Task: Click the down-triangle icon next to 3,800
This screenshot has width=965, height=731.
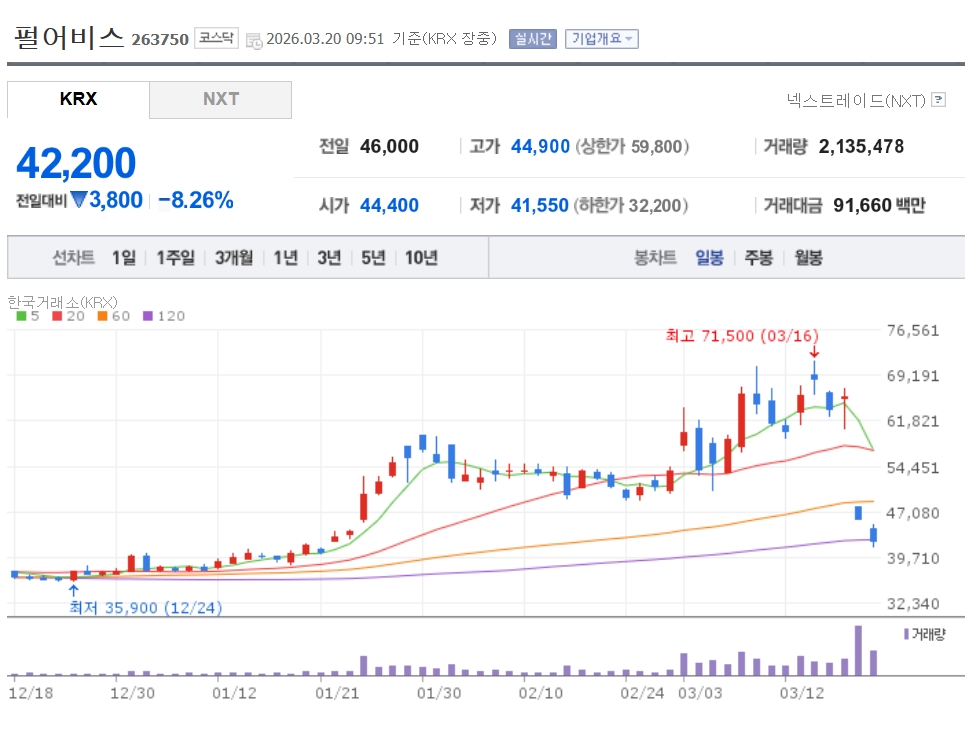Action: point(78,200)
